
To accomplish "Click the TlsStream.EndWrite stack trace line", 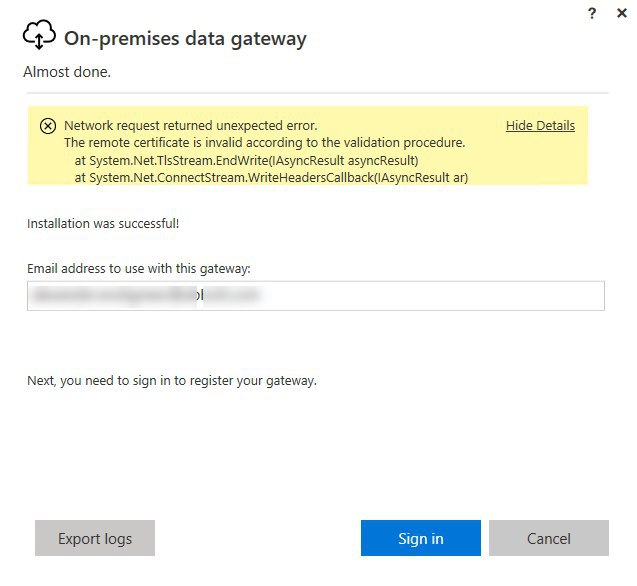I will point(246,161).
